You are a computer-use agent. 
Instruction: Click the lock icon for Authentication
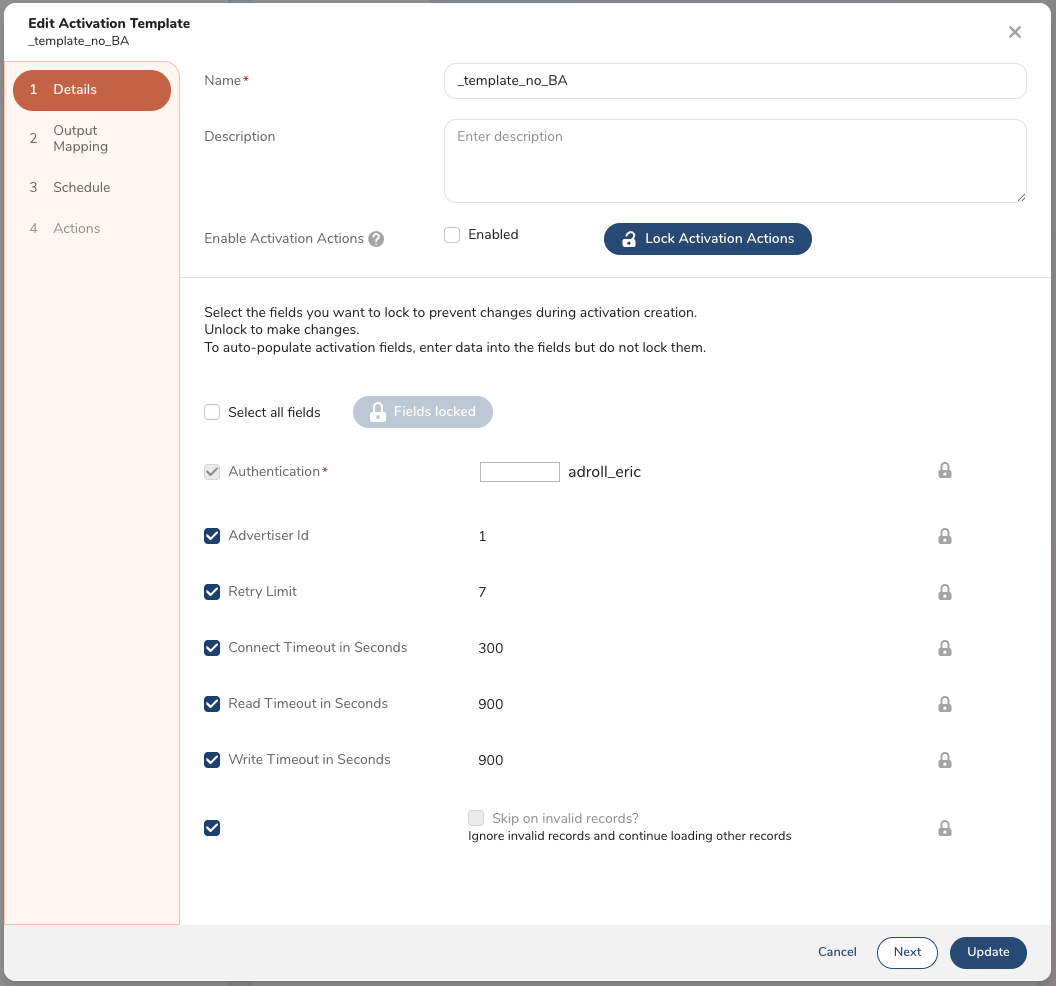[x=944, y=471]
